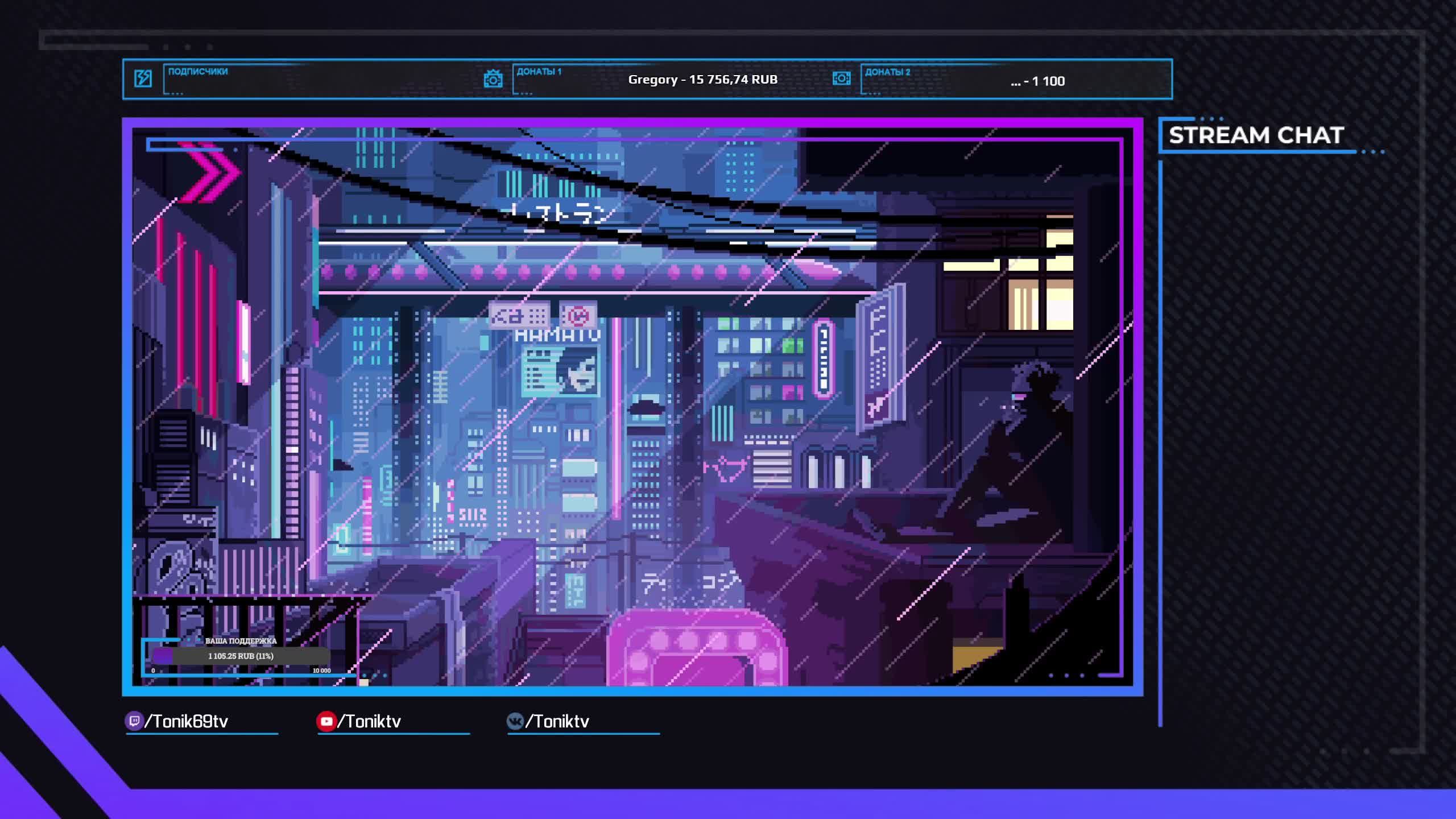Click the YouTube logo icon
This screenshot has height=819, width=1456.
tap(326, 721)
